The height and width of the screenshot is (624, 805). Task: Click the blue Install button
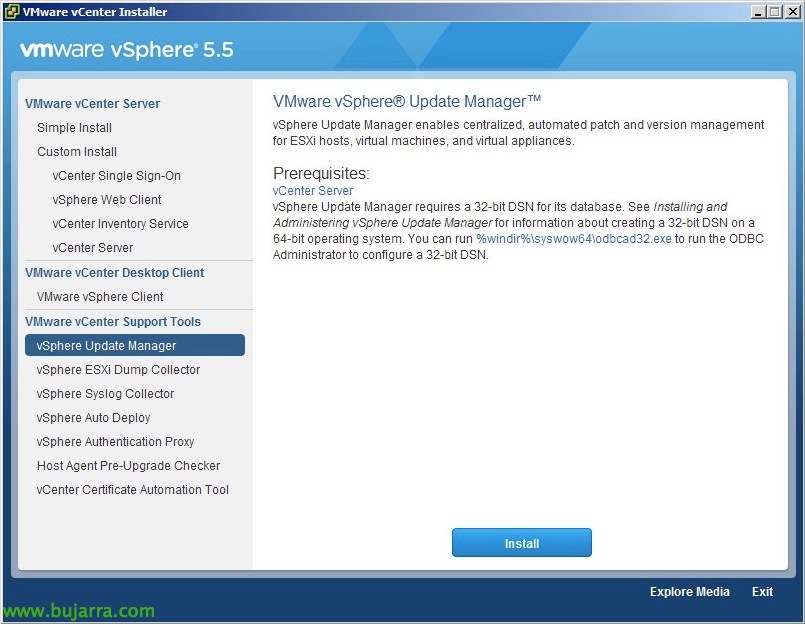[522, 543]
